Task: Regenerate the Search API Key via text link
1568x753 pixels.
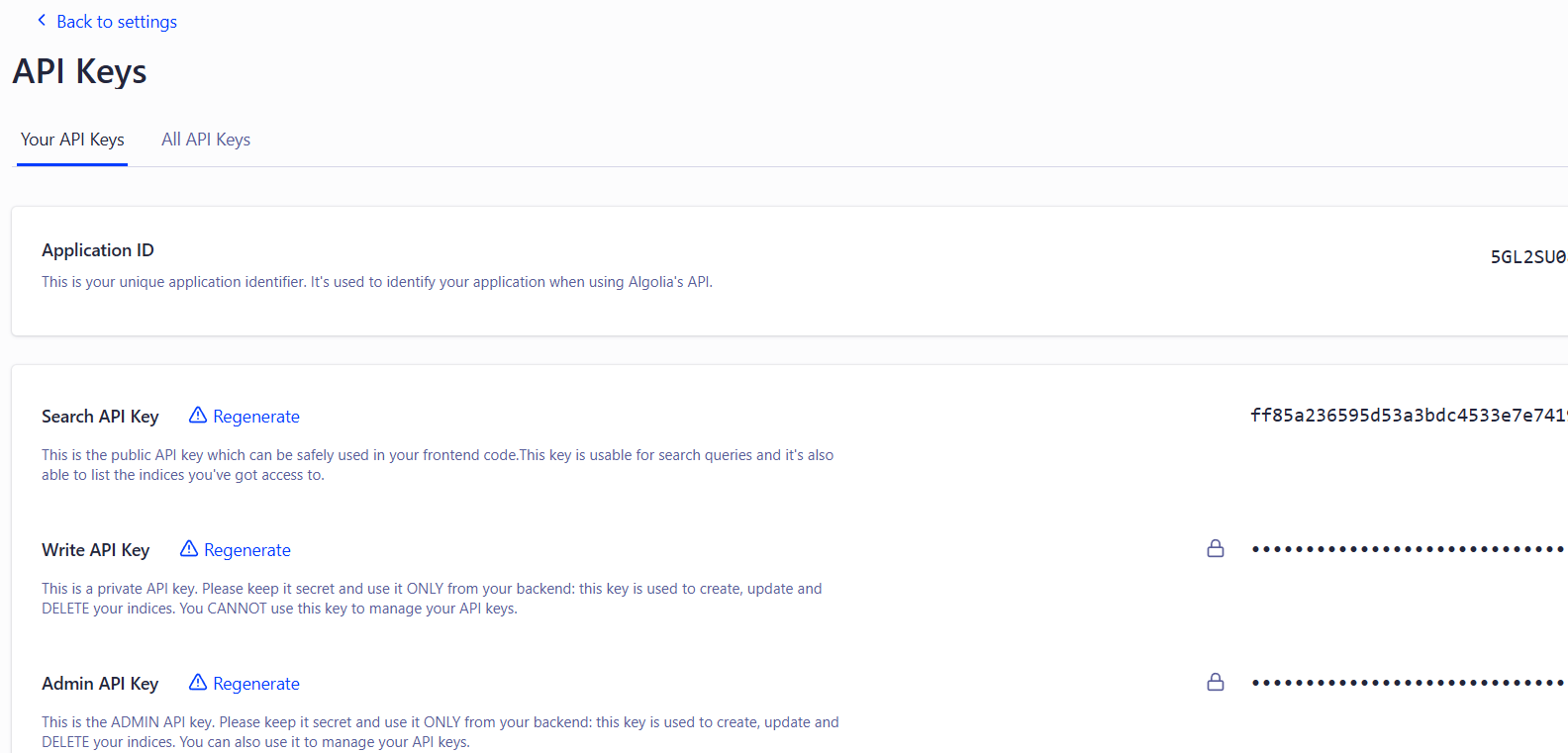Action: pos(255,417)
